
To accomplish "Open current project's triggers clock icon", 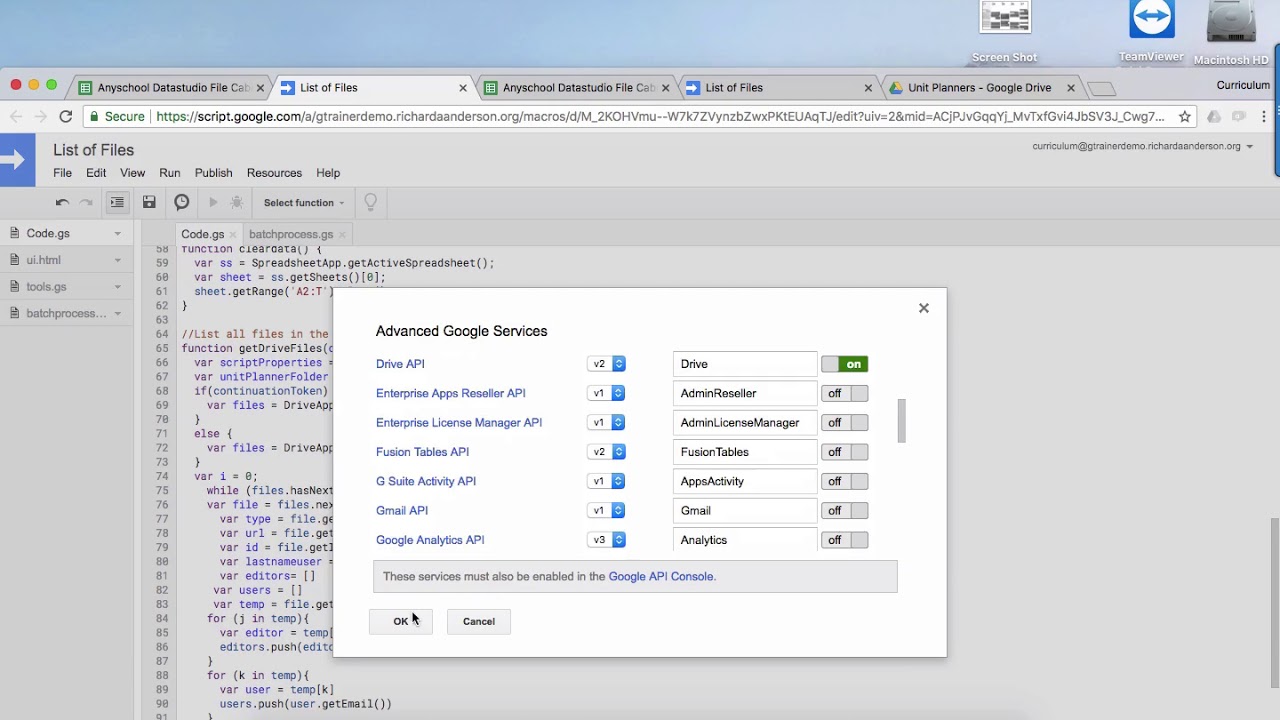I will 181,202.
